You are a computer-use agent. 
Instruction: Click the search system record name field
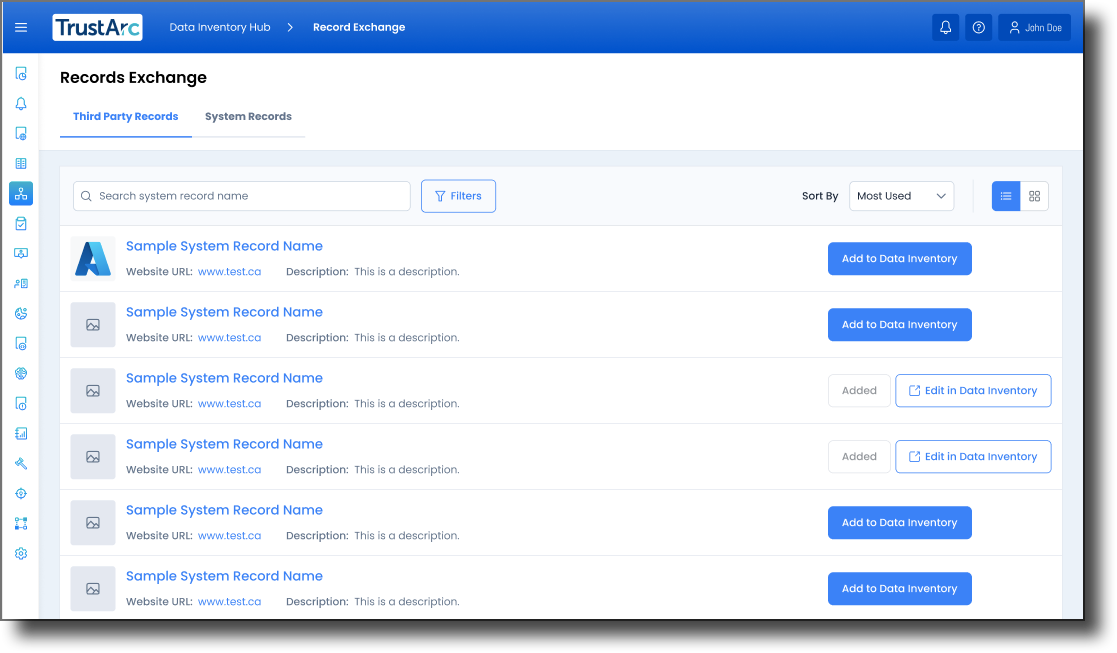[x=242, y=196]
